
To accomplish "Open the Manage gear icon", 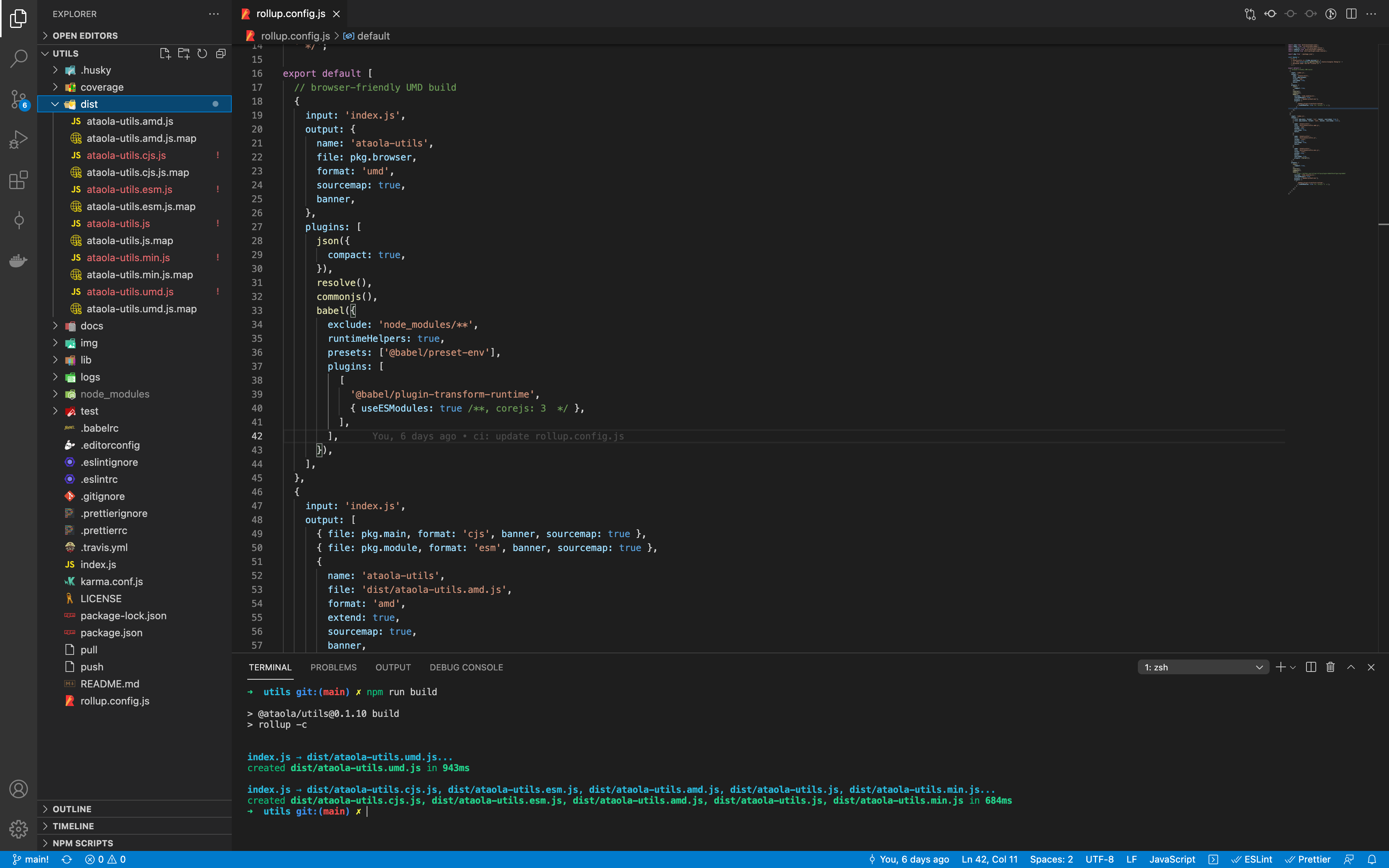I will pyautogui.click(x=18, y=828).
